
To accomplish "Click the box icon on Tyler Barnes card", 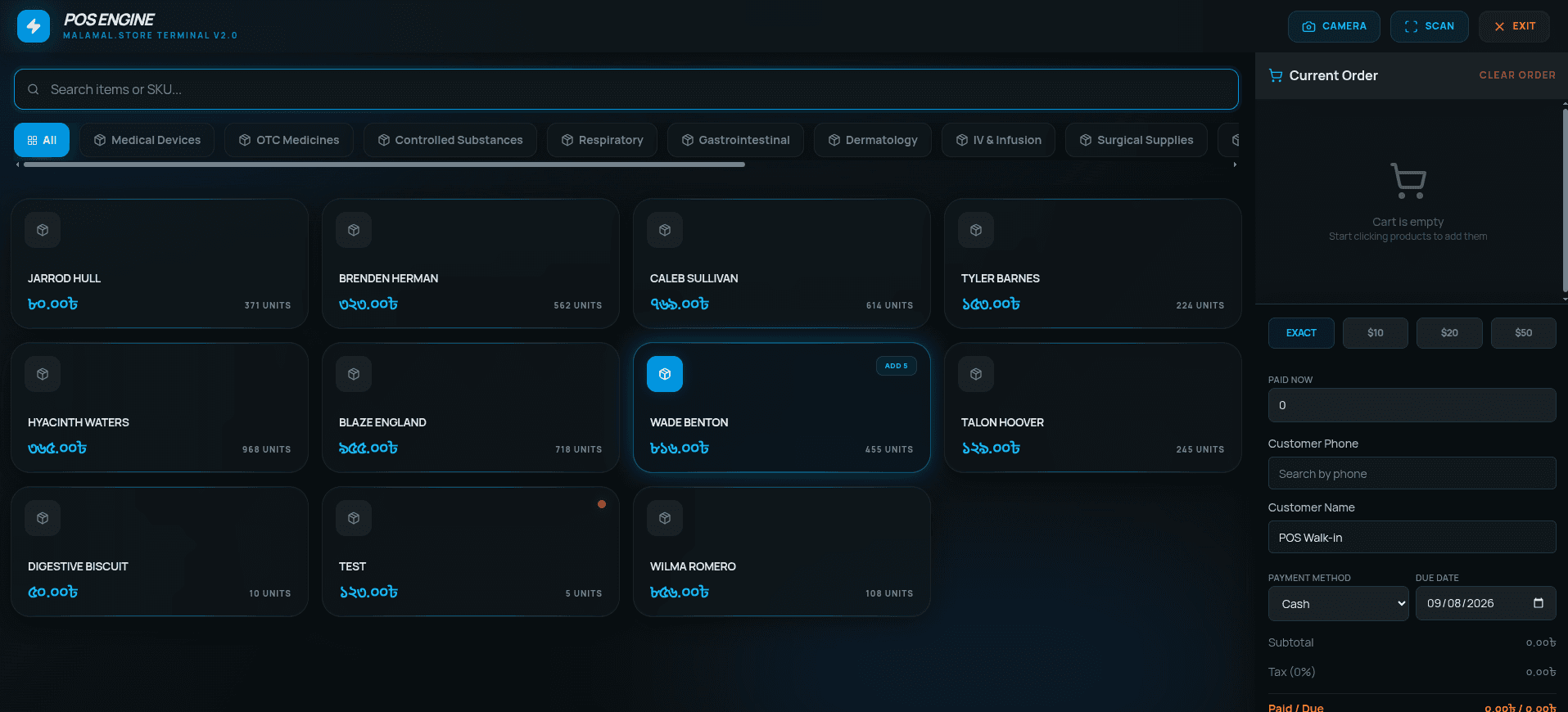I will [976, 230].
